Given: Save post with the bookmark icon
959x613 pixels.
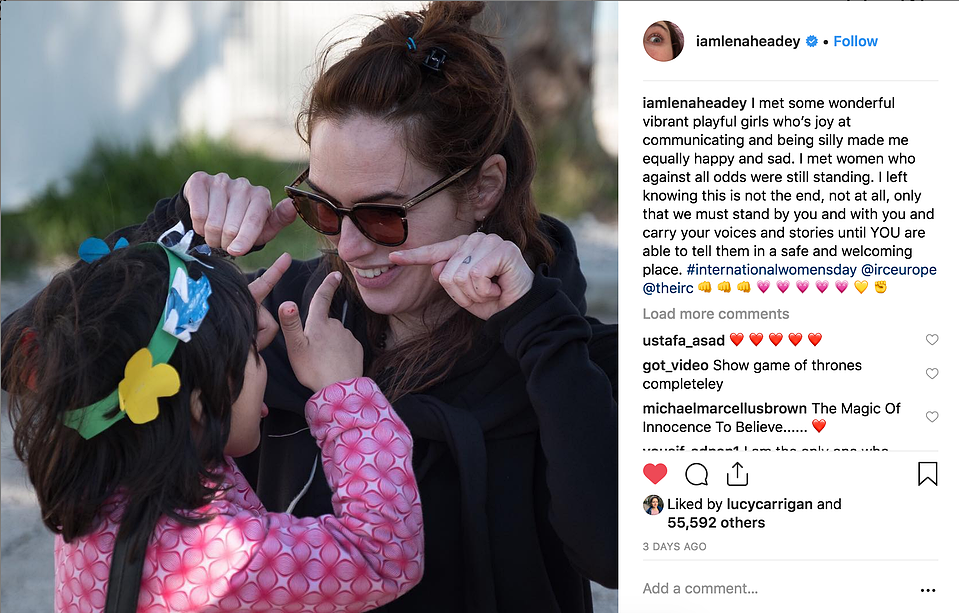Looking at the screenshot, I should [927, 474].
